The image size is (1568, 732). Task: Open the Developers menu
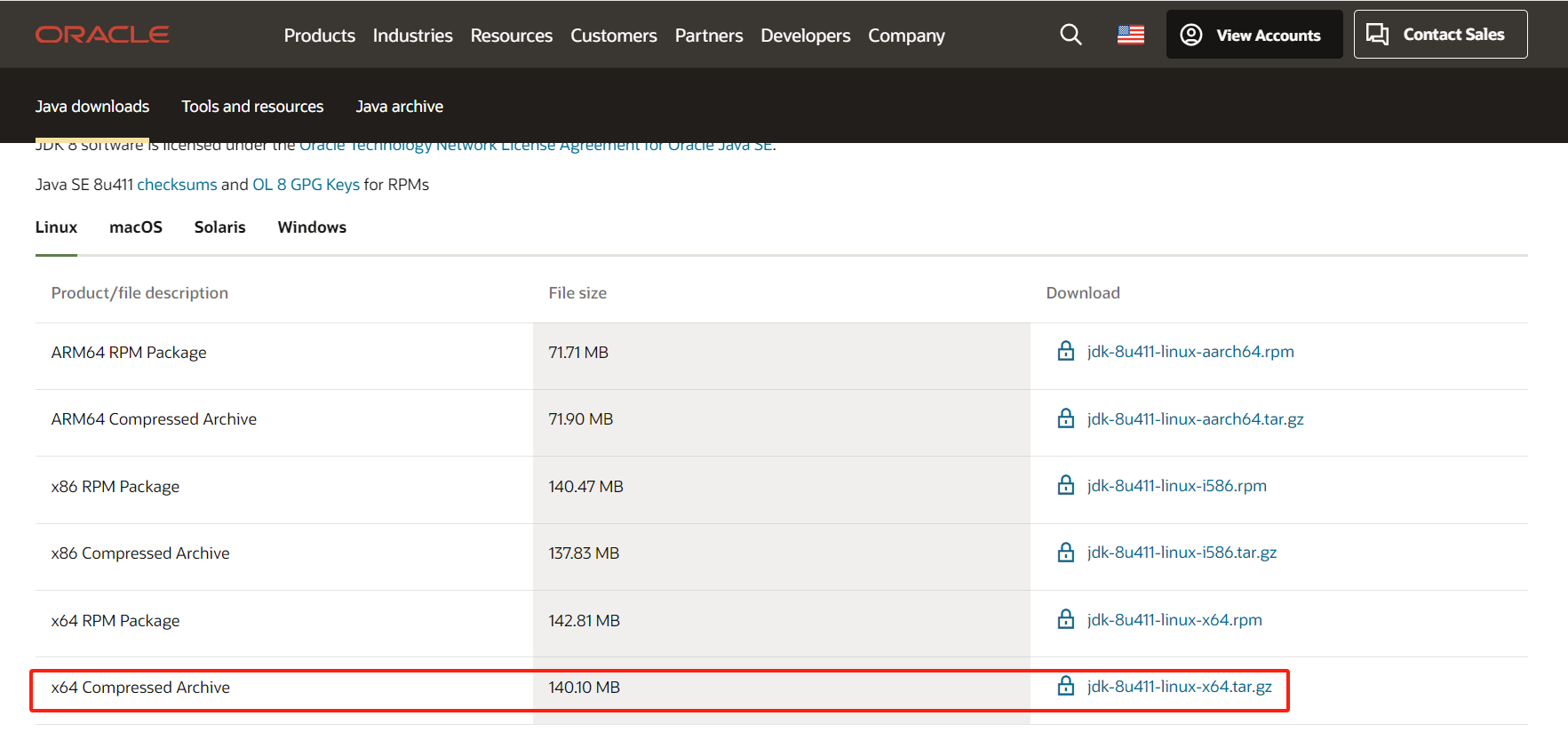pos(806,36)
